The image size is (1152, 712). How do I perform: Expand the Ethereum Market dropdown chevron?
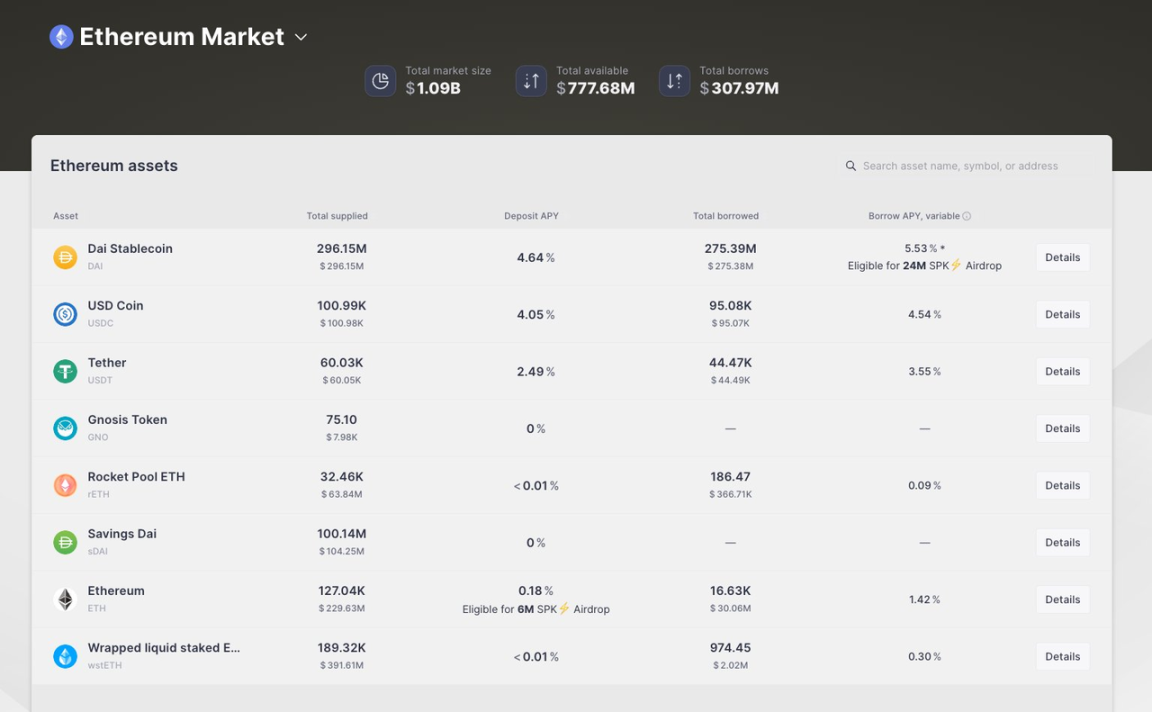pyautogui.click(x=301, y=37)
